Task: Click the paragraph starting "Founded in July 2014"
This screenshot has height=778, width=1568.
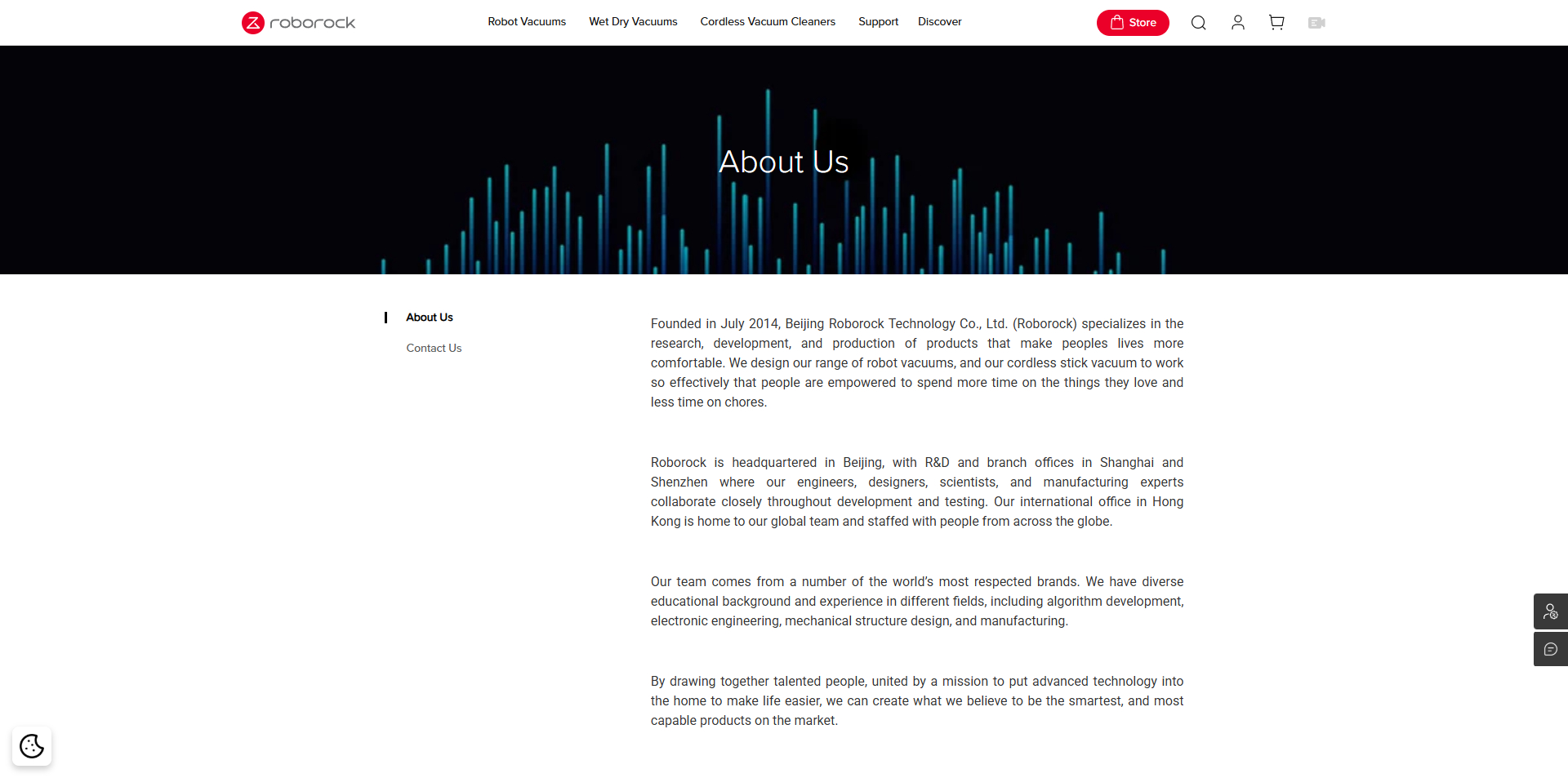Action: pos(916,363)
